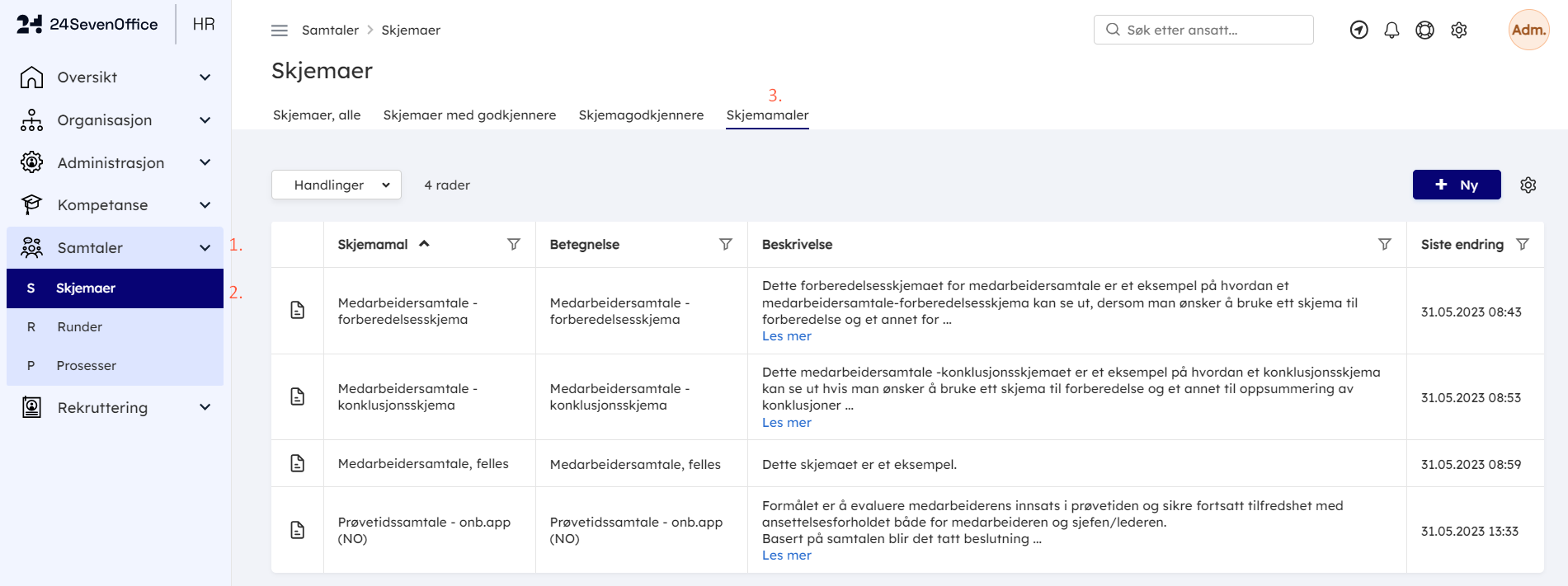The height and width of the screenshot is (586, 1568).
Task: Select Skjemaer in the sidebar submenu
Action: (115, 288)
